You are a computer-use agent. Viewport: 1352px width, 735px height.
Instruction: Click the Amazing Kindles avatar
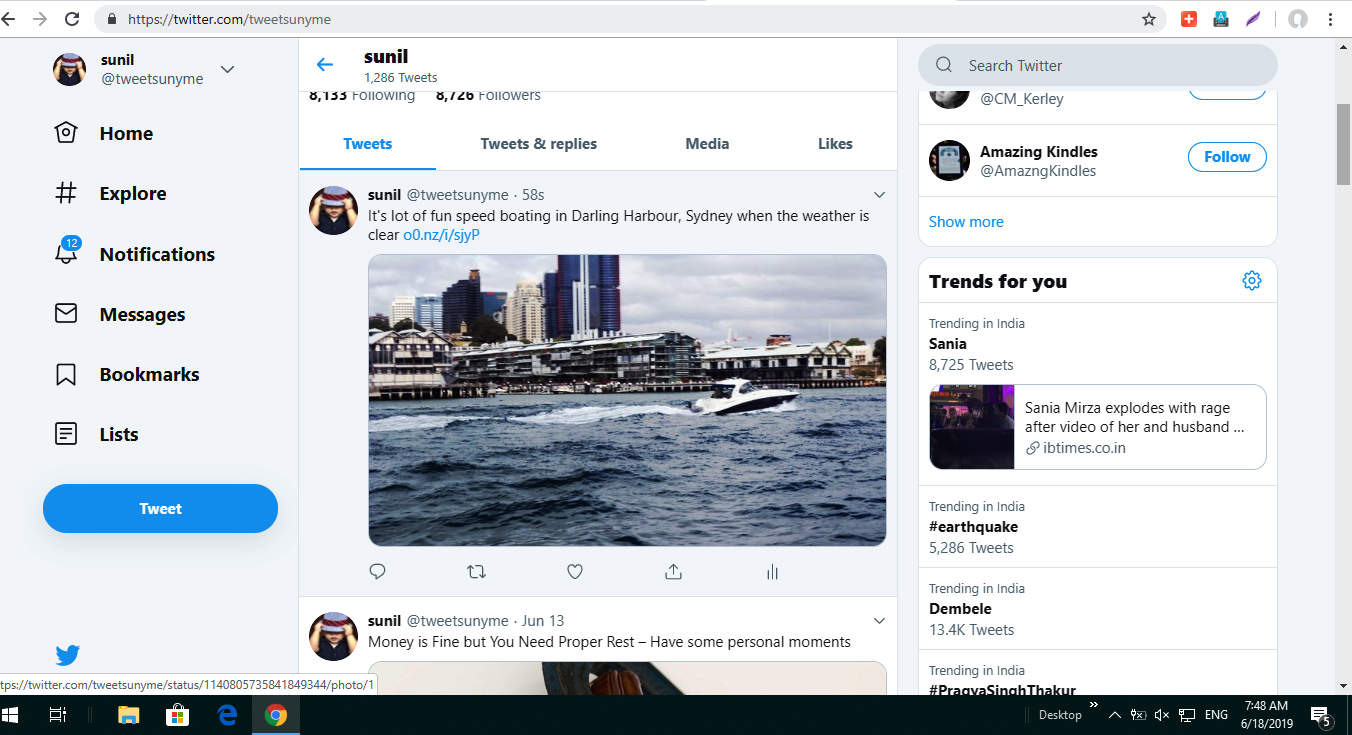[949, 160]
